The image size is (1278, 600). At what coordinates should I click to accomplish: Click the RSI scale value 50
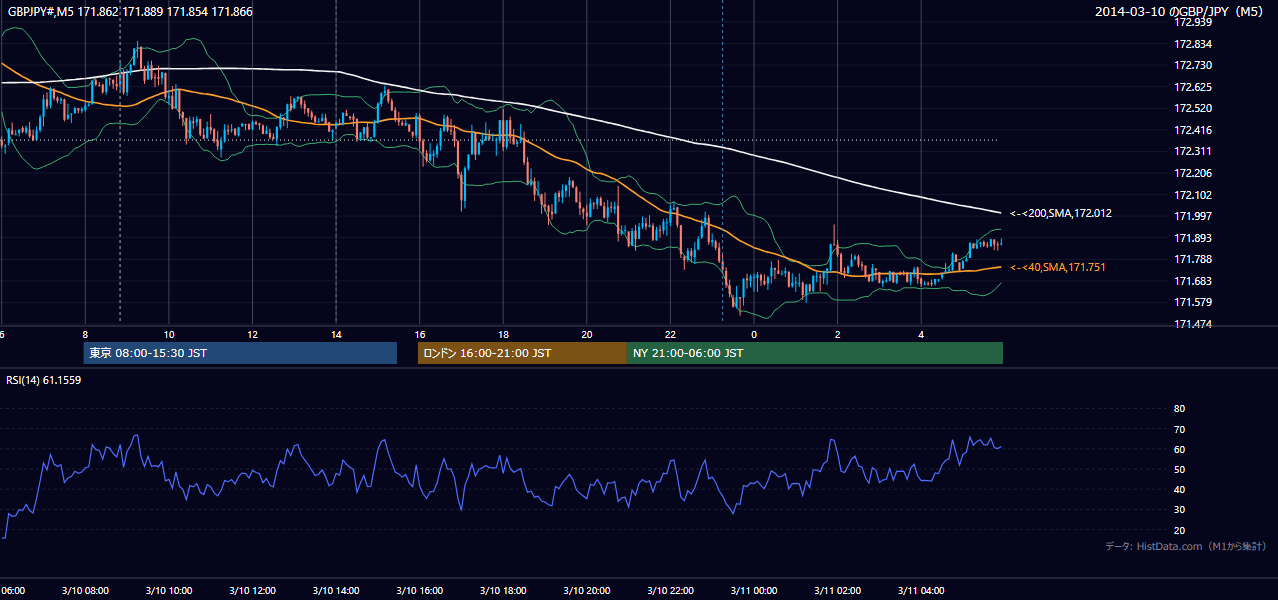pyautogui.click(x=1179, y=469)
